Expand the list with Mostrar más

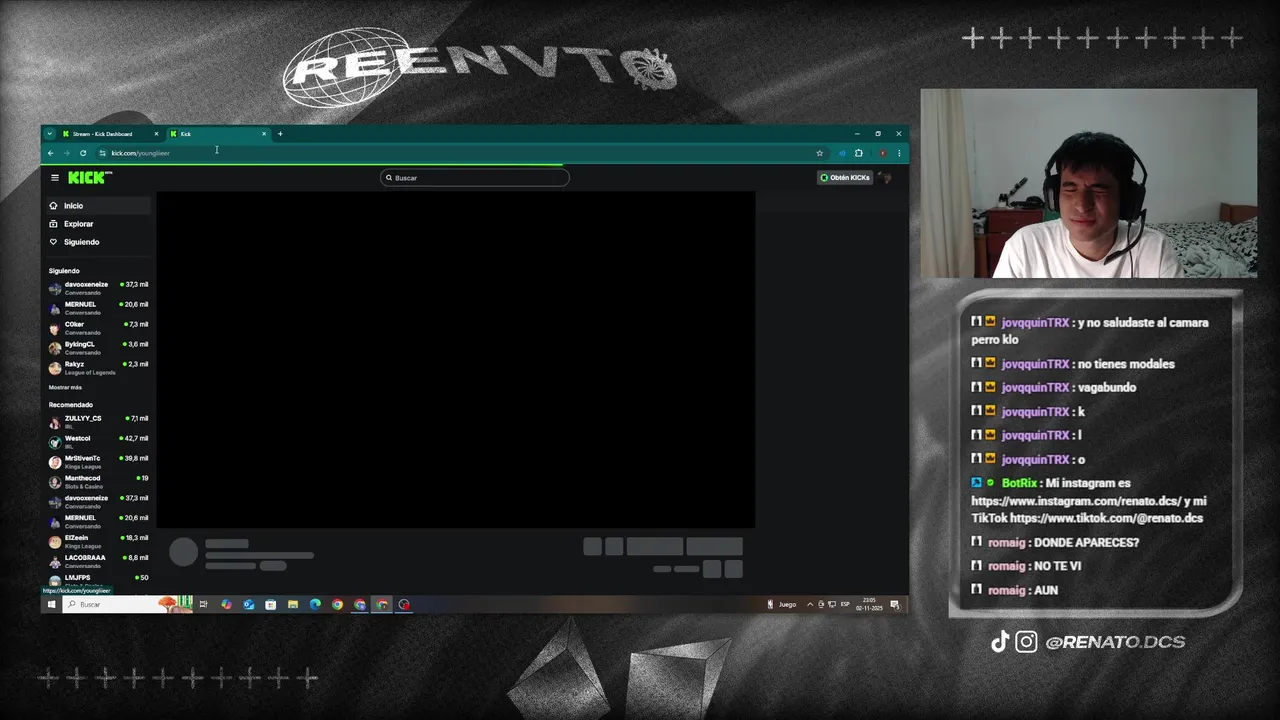point(65,387)
